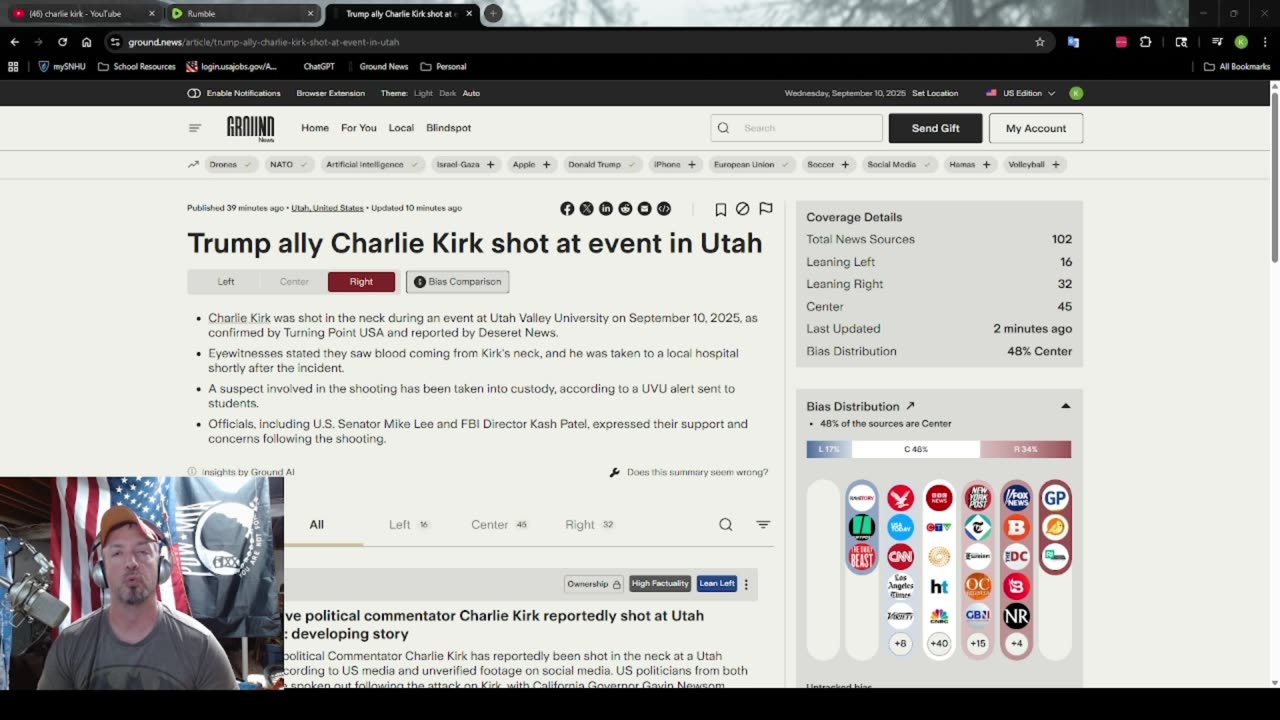Expand +4 more Right sources
The height and width of the screenshot is (720, 1280).
(x=1016, y=644)
